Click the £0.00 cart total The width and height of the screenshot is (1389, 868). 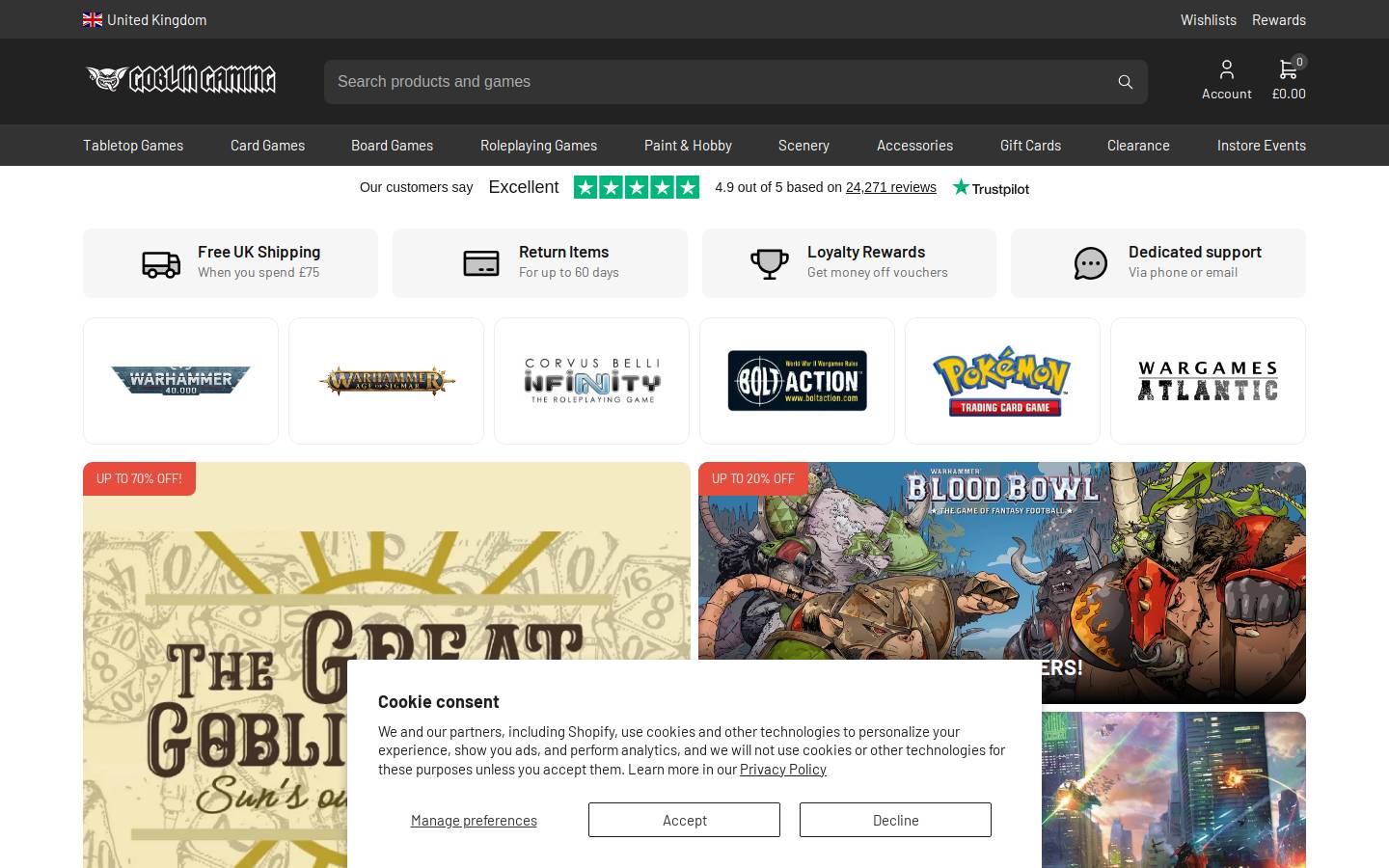tap(1289, 94)
